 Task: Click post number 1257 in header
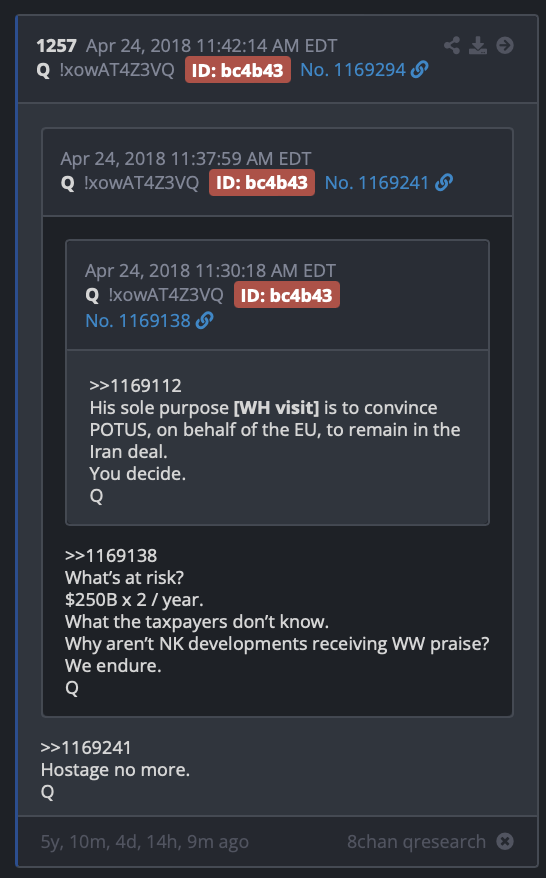[x=56, y=46]
